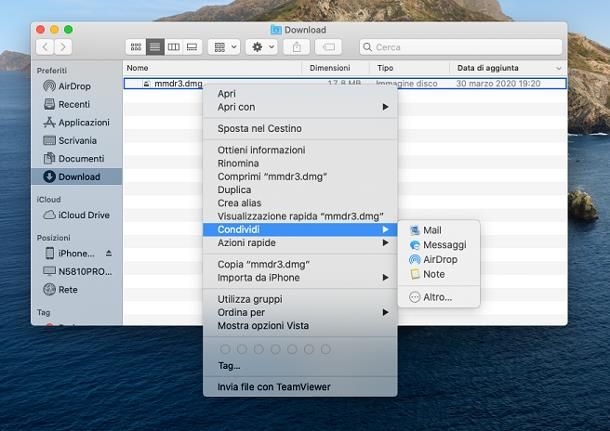Click the Finder share toolbar button
Viewport: 610px width, 431px height.
[296, 47]
